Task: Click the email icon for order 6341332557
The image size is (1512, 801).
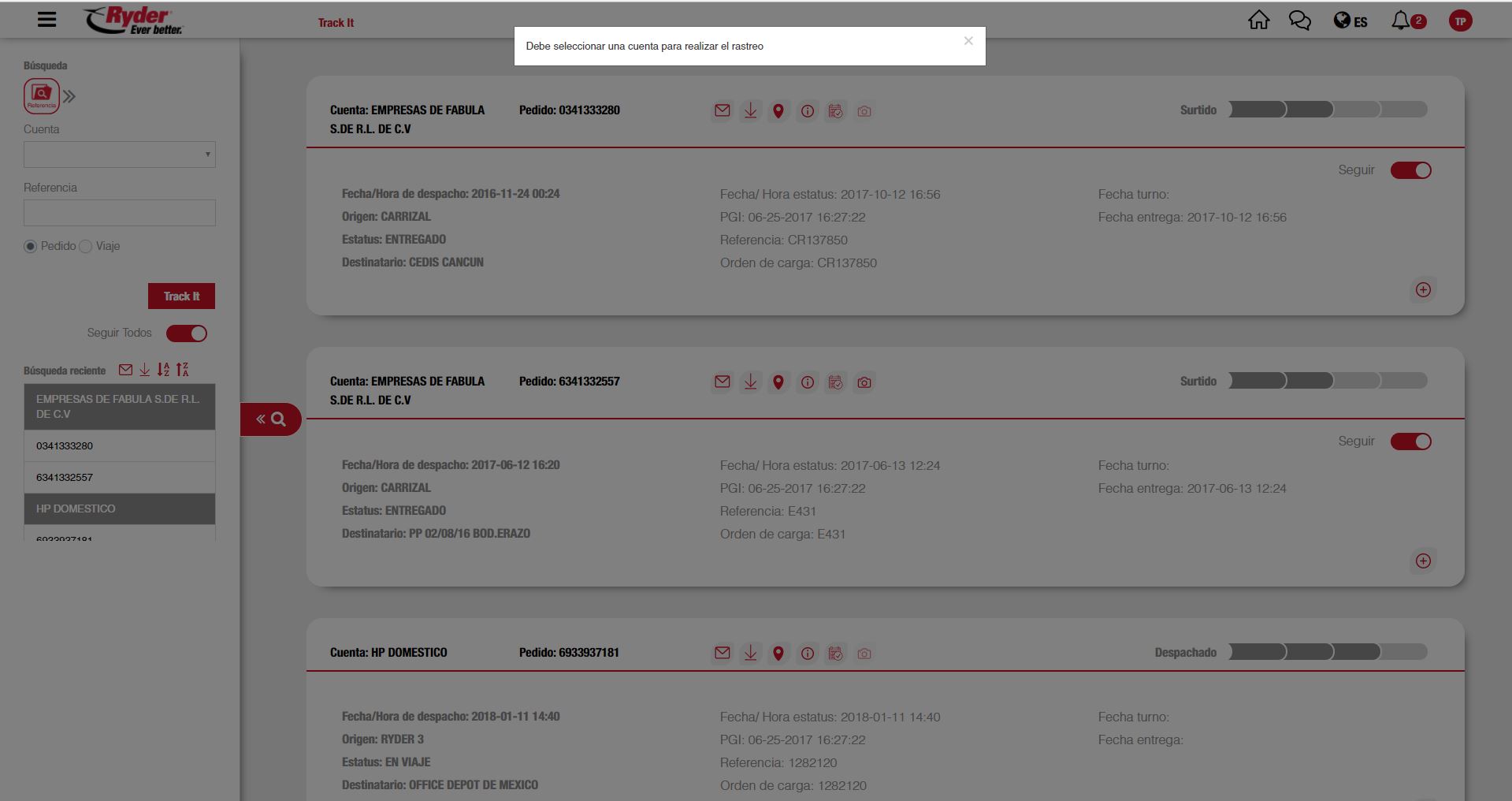Action: (x=722, y=382)
